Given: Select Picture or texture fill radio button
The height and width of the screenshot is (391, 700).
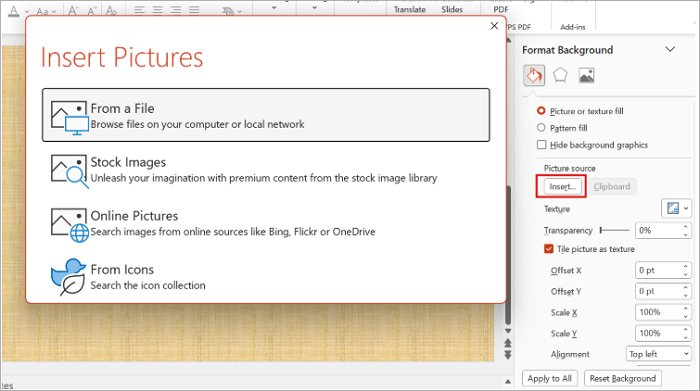Looking at the screenshot, I should 541,111.
